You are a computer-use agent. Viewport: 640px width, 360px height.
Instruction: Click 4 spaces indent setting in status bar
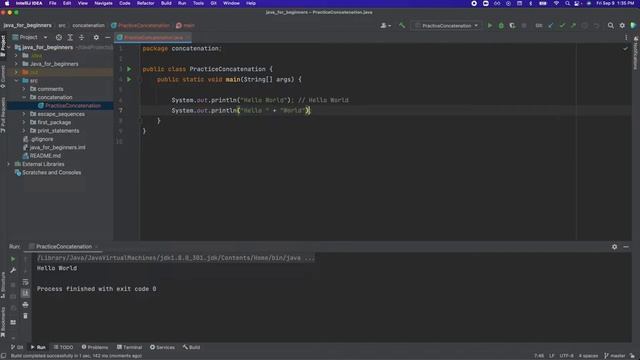[x=588, y=356]
